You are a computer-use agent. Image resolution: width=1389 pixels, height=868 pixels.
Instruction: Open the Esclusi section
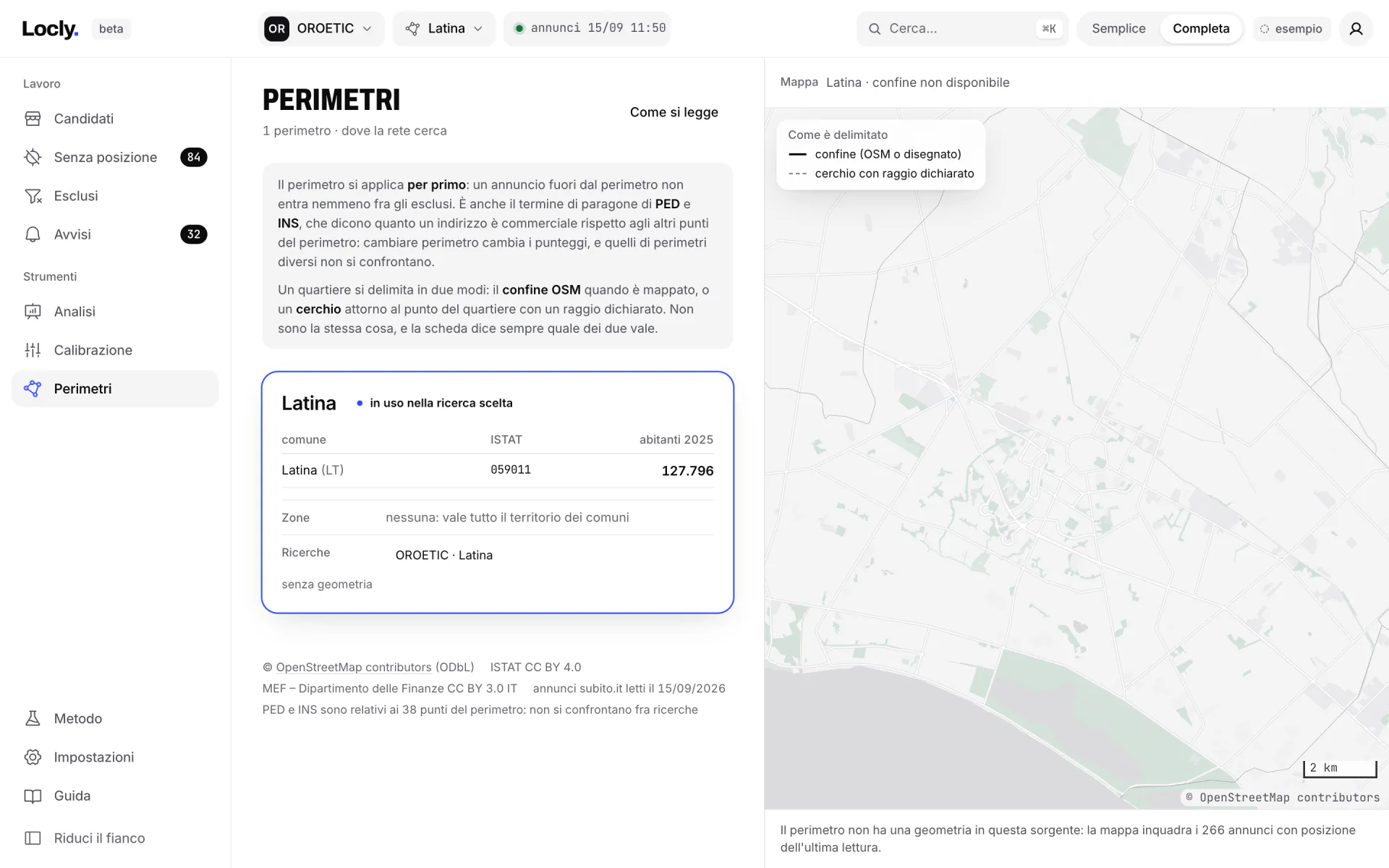click(x=115, y=196)
